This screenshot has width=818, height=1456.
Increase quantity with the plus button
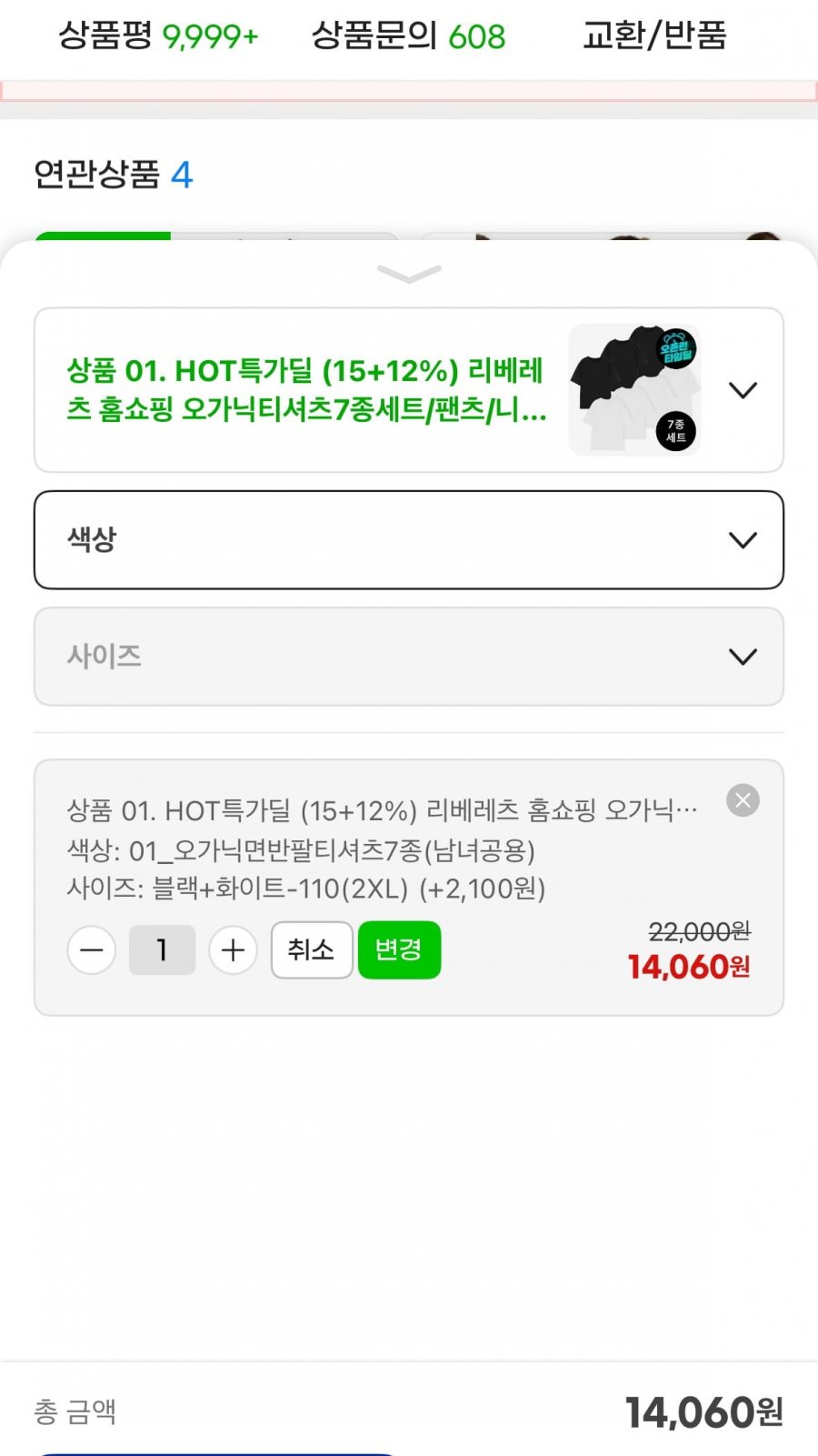[233, 950]
